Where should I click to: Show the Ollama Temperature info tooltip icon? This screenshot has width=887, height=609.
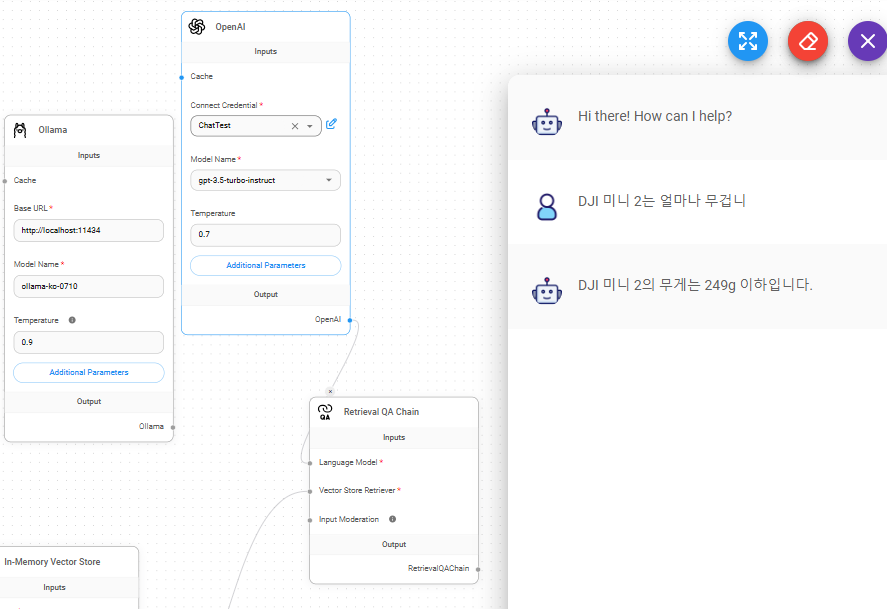tap(72, 320)
